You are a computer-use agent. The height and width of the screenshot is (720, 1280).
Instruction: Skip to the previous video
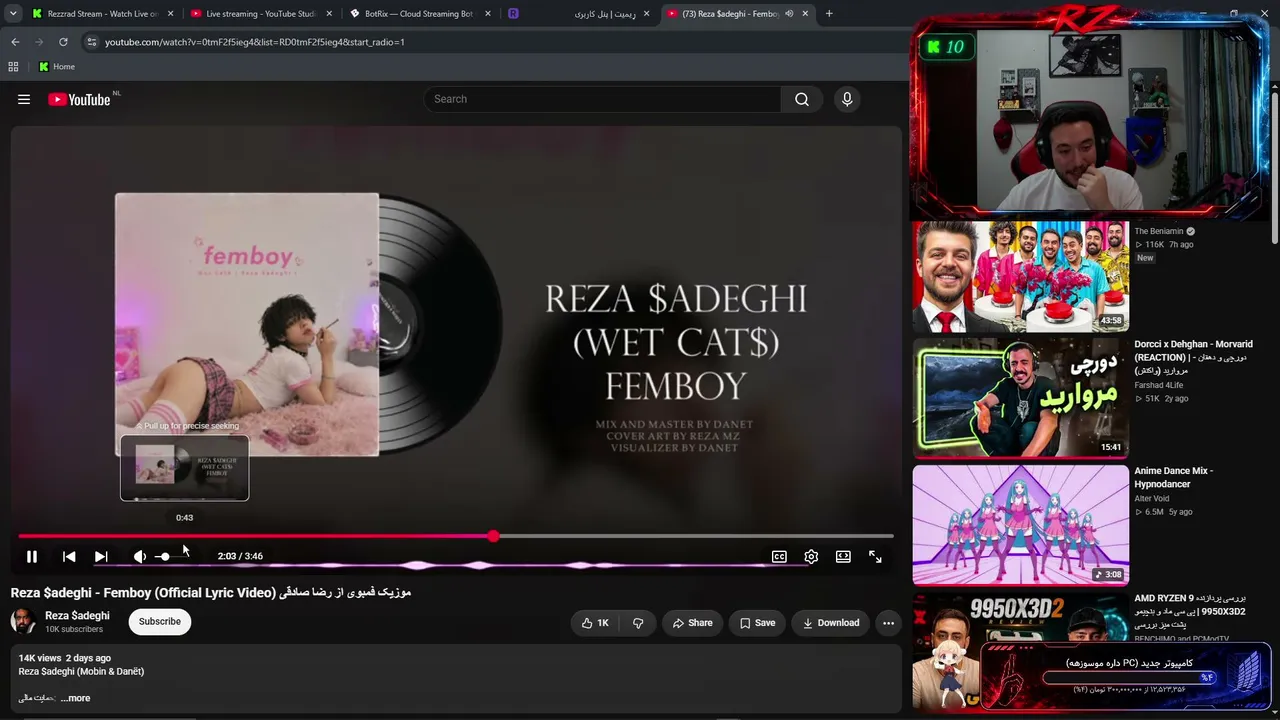tap(69, 556)
